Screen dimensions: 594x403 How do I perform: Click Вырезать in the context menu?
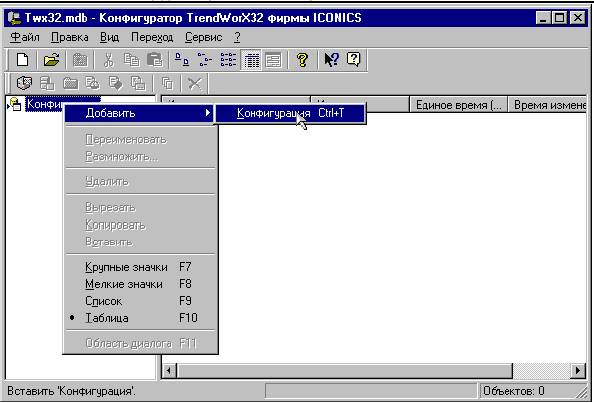(x=140, y=208)
